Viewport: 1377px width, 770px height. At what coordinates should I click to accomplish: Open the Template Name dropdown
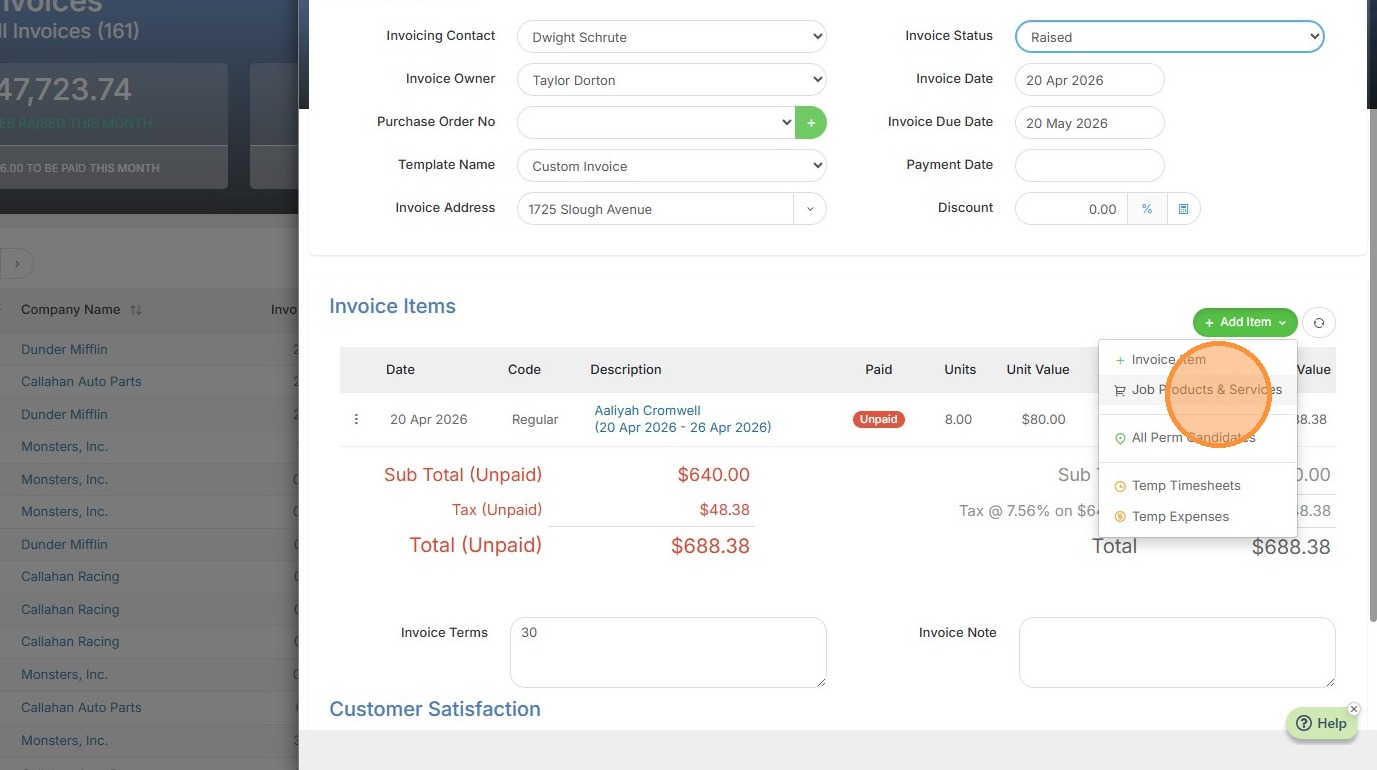point(671,166)
